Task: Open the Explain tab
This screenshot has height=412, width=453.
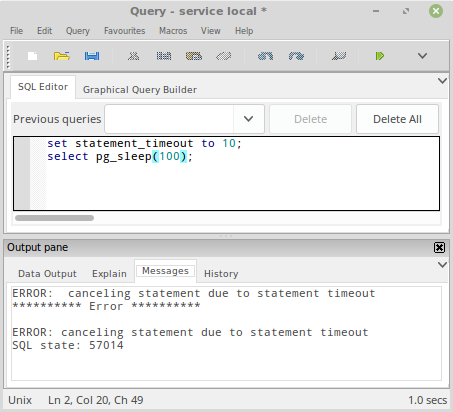Action: 109,274
